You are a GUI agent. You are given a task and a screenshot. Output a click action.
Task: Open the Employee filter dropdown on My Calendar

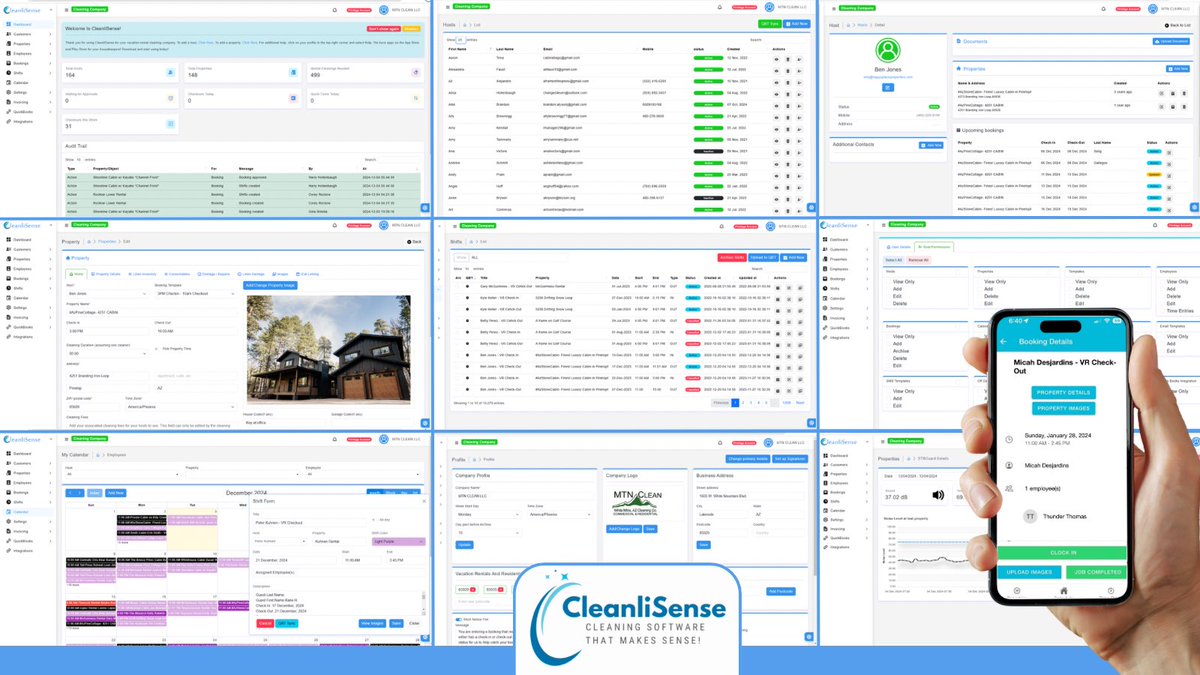[362, 474]
